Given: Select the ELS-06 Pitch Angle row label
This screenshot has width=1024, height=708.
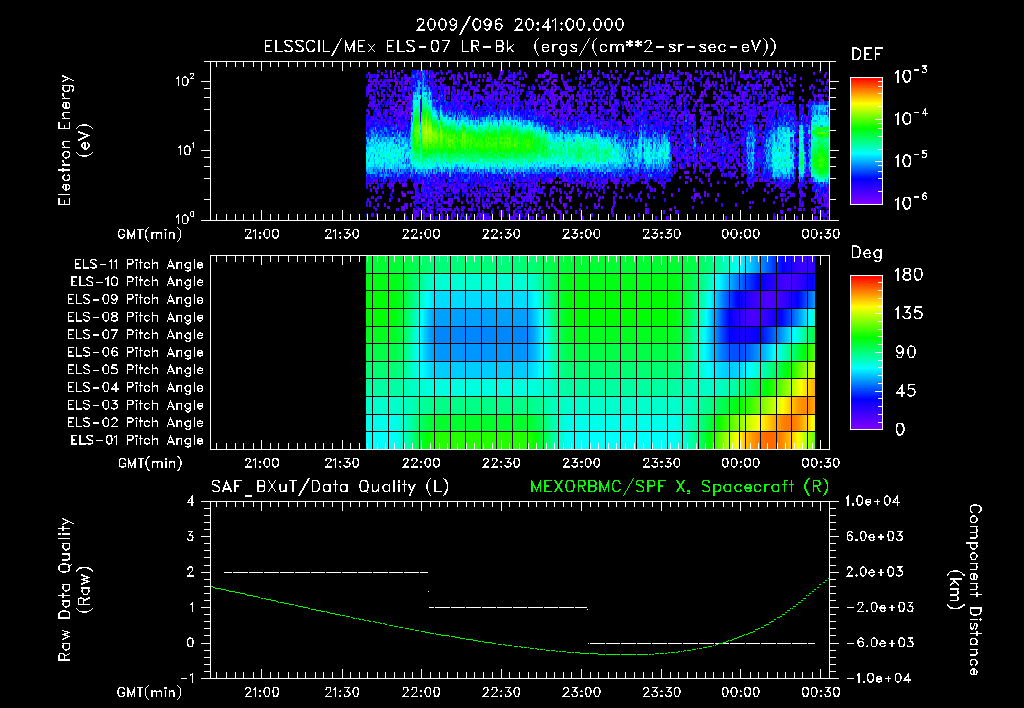Looking at the screenshot, I should (136, 353).
